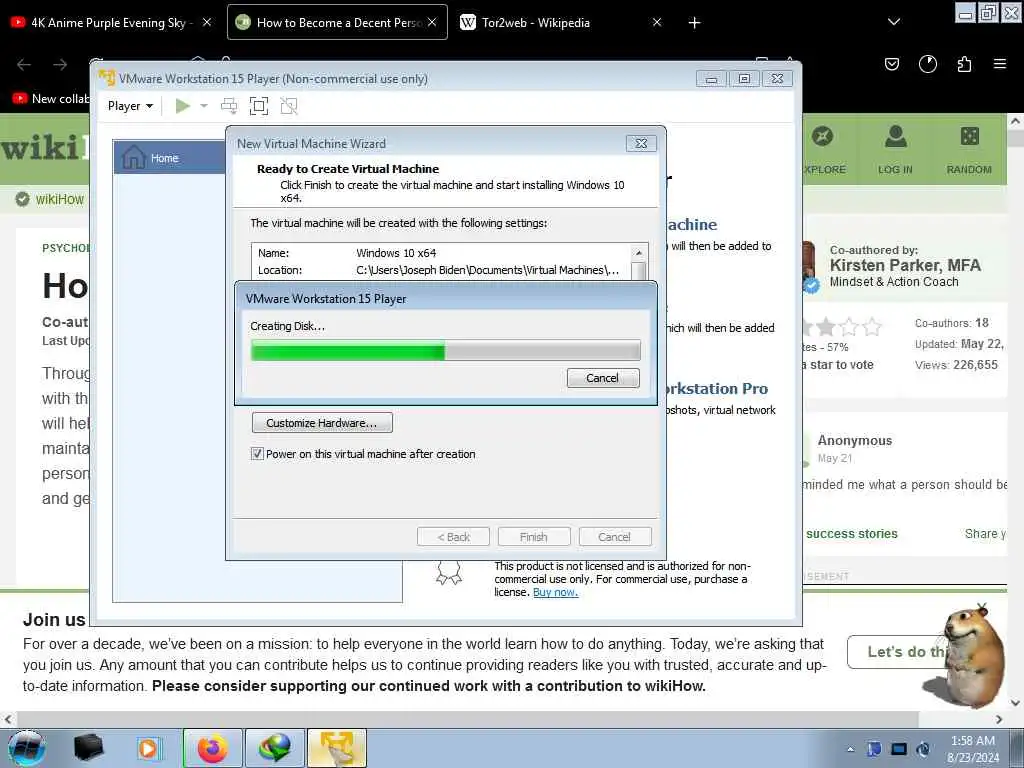Open media player taskbar icon
Image resolution: width=1024 pixels, height=768 pixels.
pyautogui.click(x=148, y=748)
